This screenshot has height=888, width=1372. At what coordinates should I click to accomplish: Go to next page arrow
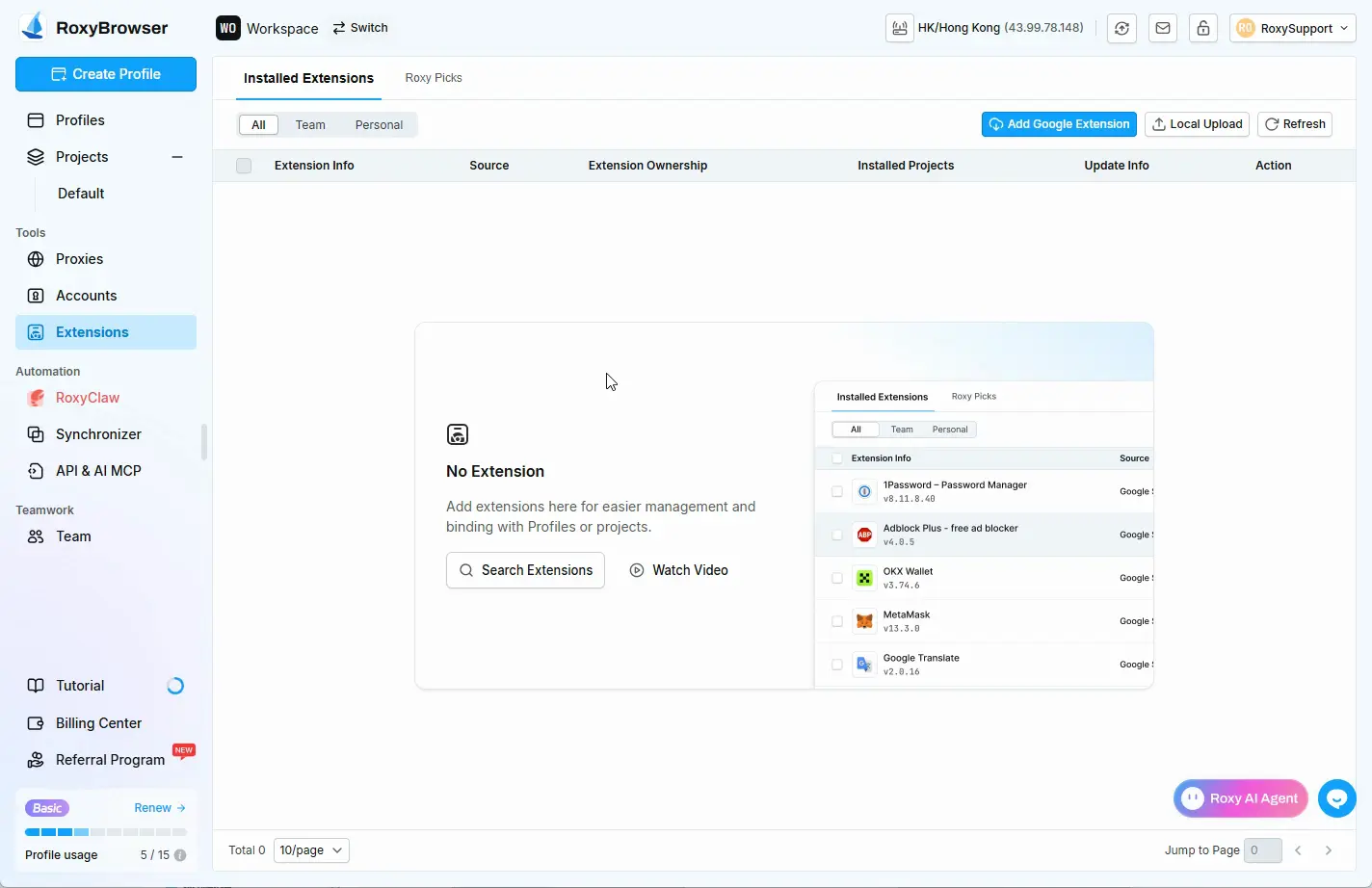[x=1329, y=850]
